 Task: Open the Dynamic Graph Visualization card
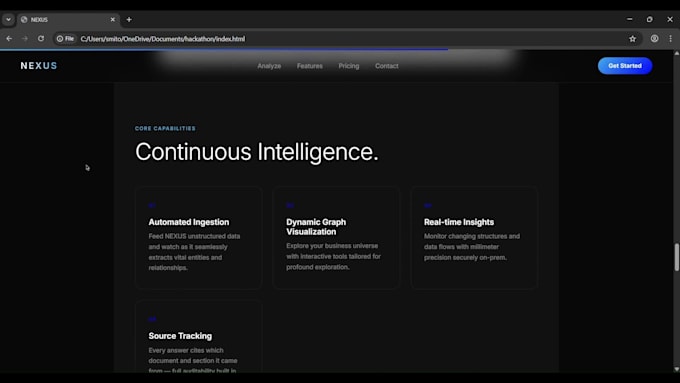(x=336, y=238)
